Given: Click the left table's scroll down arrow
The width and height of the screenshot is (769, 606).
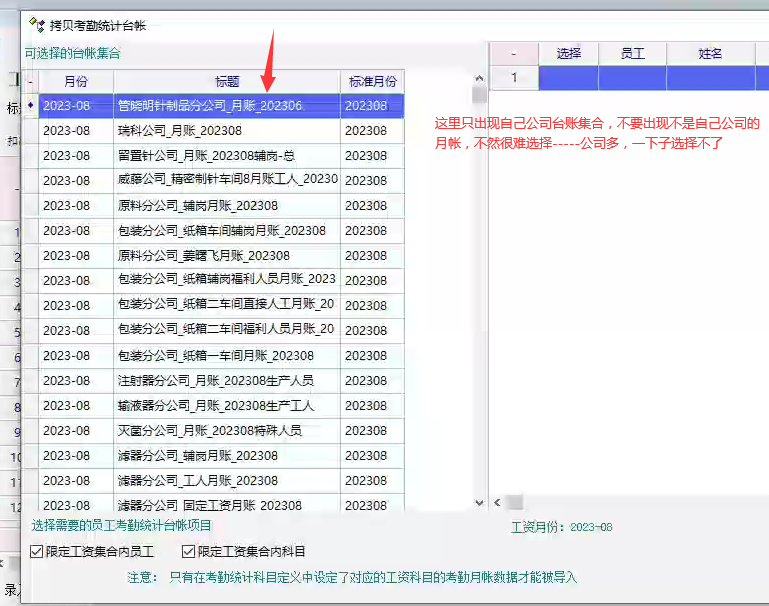Looking at the screenshot, I should click(479, 502).
